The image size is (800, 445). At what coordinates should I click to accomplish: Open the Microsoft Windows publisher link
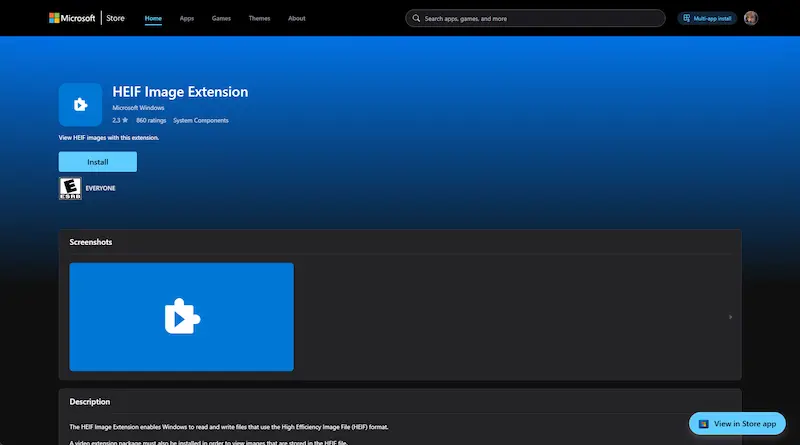pyautogui.click(x=138, y=108)
